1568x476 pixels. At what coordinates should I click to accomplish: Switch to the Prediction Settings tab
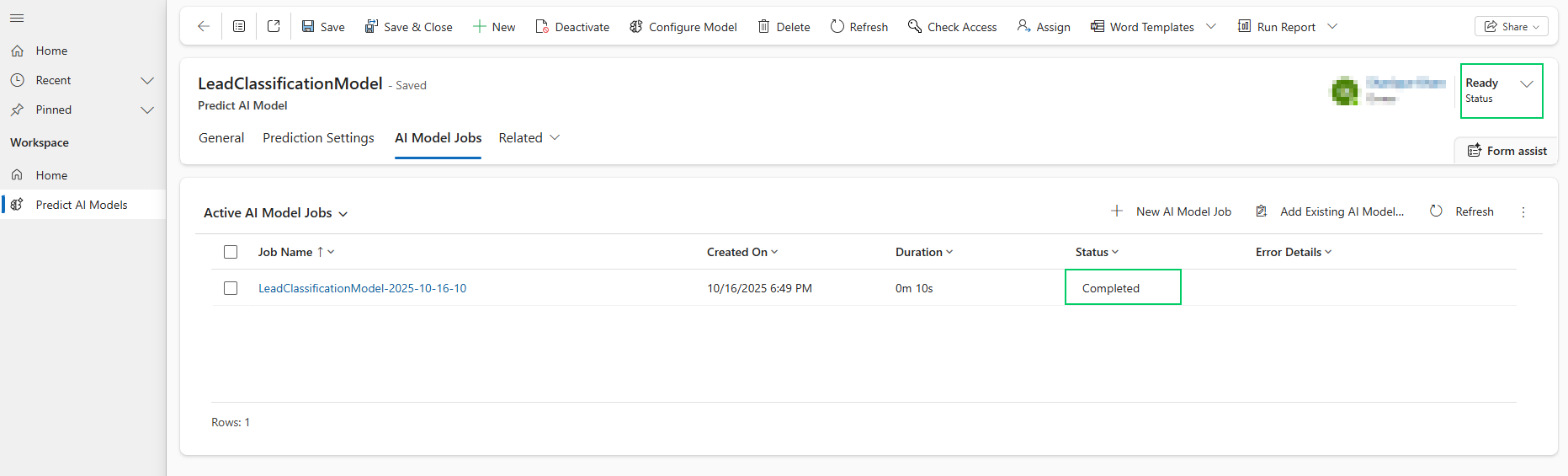318,138
